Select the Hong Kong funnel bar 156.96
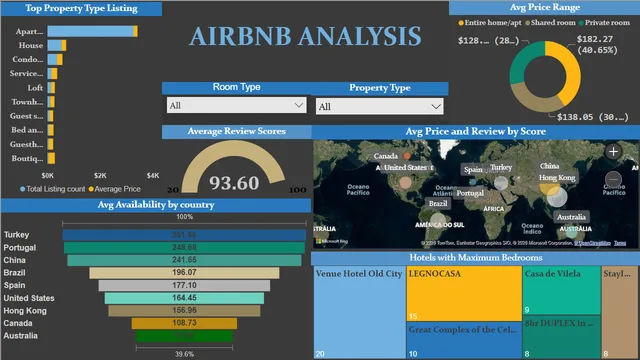This screenshot has height=360, width=640. 184,311
